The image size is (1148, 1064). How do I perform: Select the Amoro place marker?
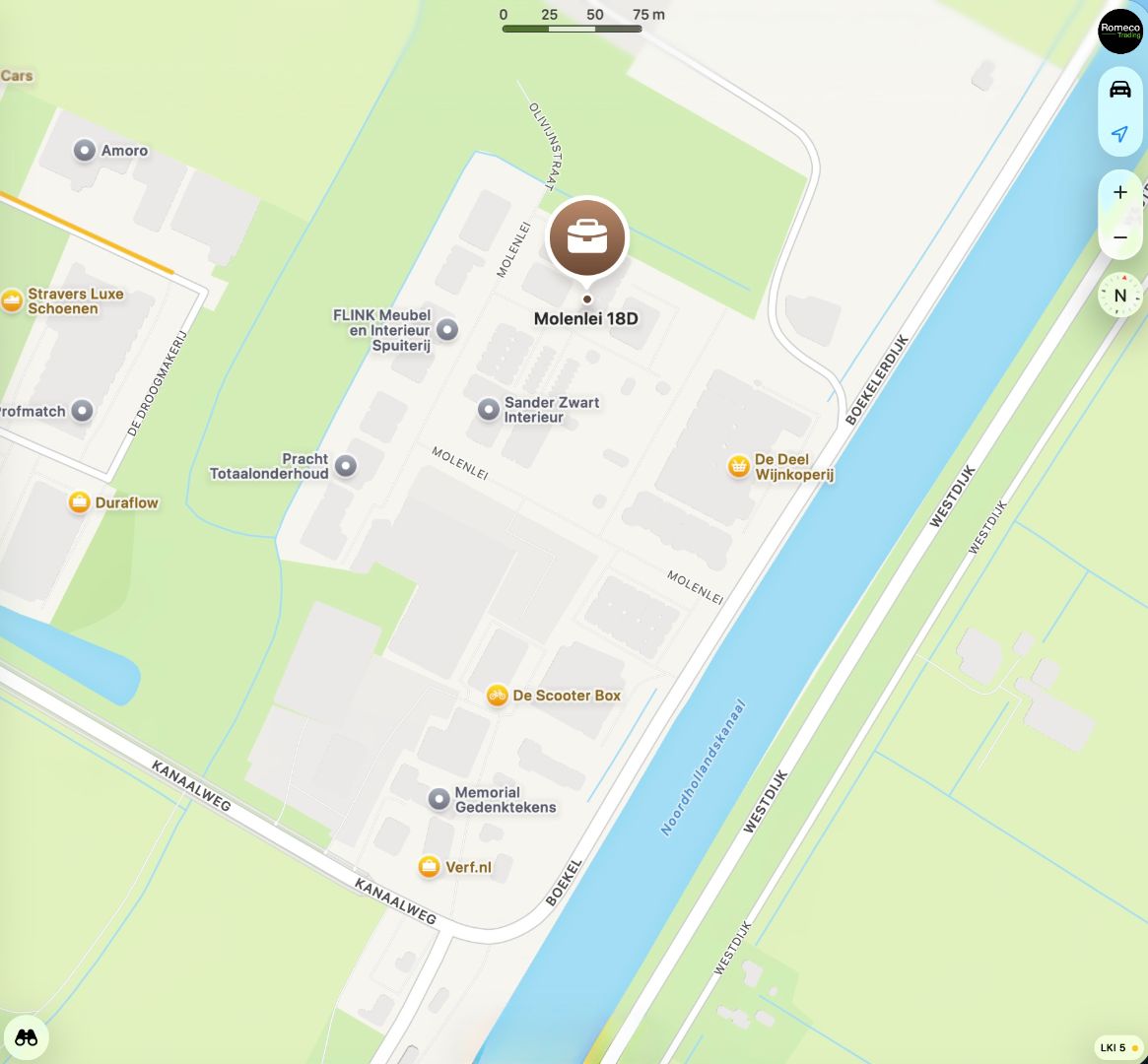(84, 150)
